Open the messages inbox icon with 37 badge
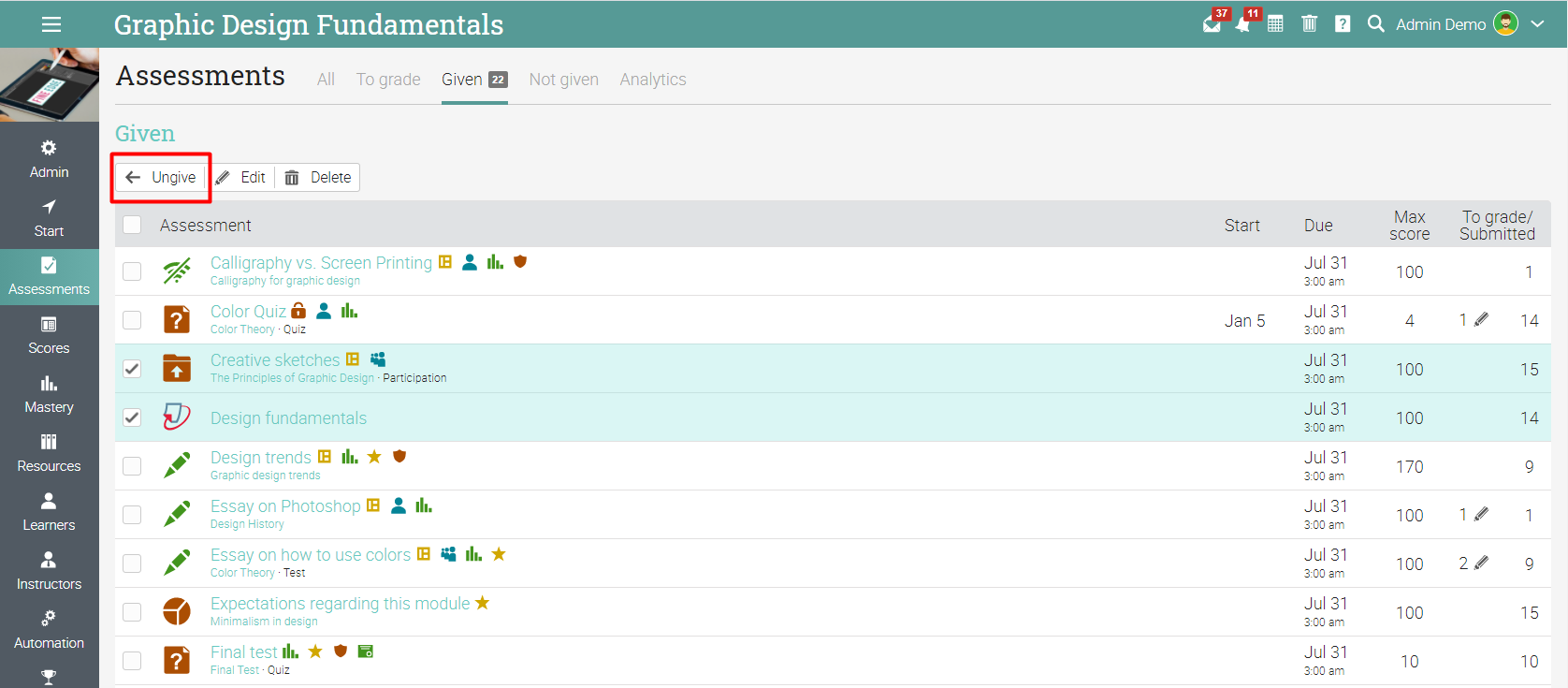 1212,24
